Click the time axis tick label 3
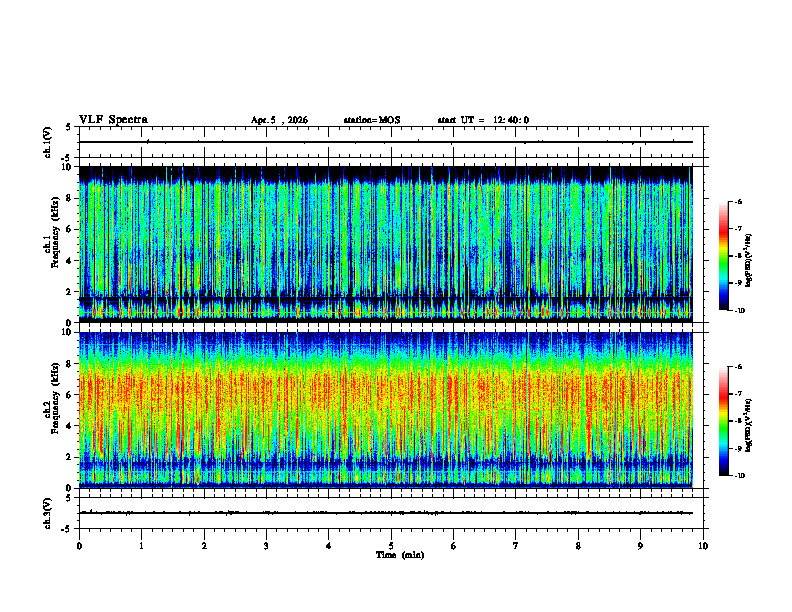This screenshot has width=792, height=612. pos(266,546)
